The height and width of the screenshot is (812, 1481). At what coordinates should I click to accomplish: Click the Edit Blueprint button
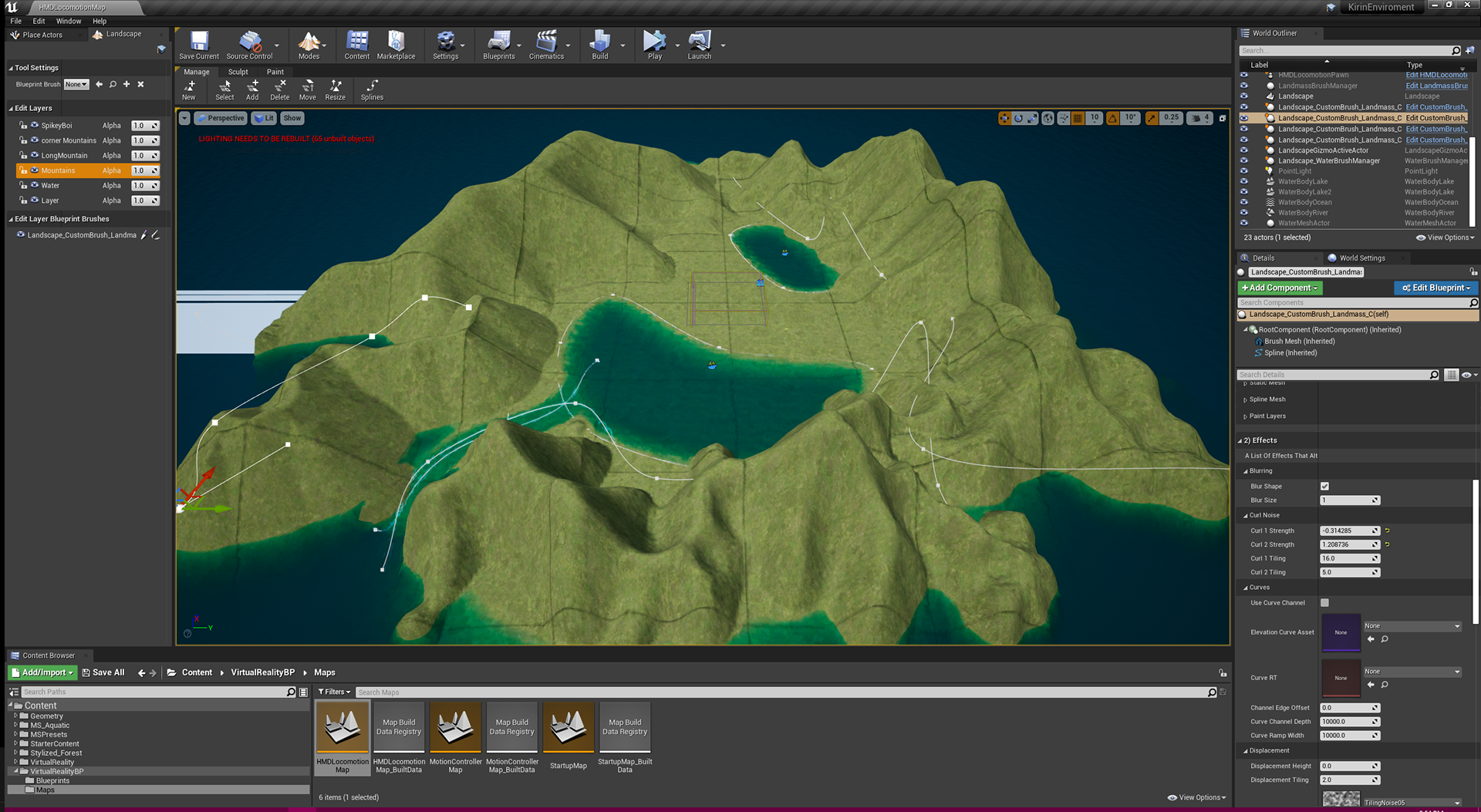tap(1436, 288)
